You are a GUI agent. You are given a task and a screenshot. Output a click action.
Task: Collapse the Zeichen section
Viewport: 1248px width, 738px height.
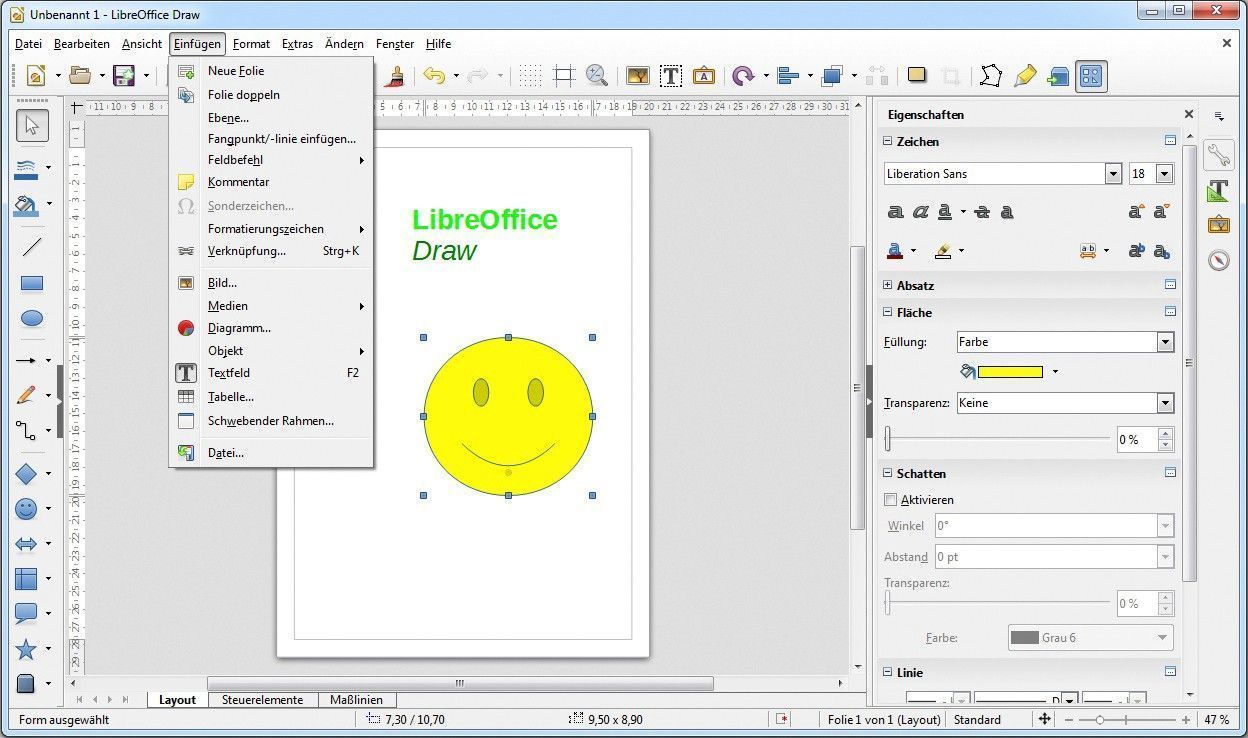tap(888, 142)
